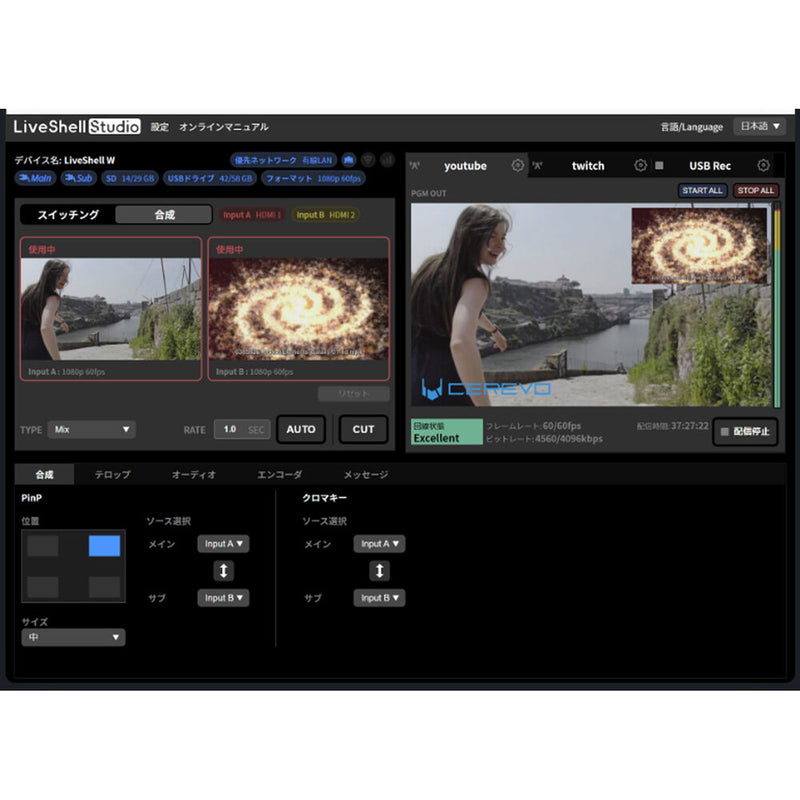The width and height of the screenshot is (800, 800).
Task: Select bottom-left PinP position
Action: (x=43, y=587)
